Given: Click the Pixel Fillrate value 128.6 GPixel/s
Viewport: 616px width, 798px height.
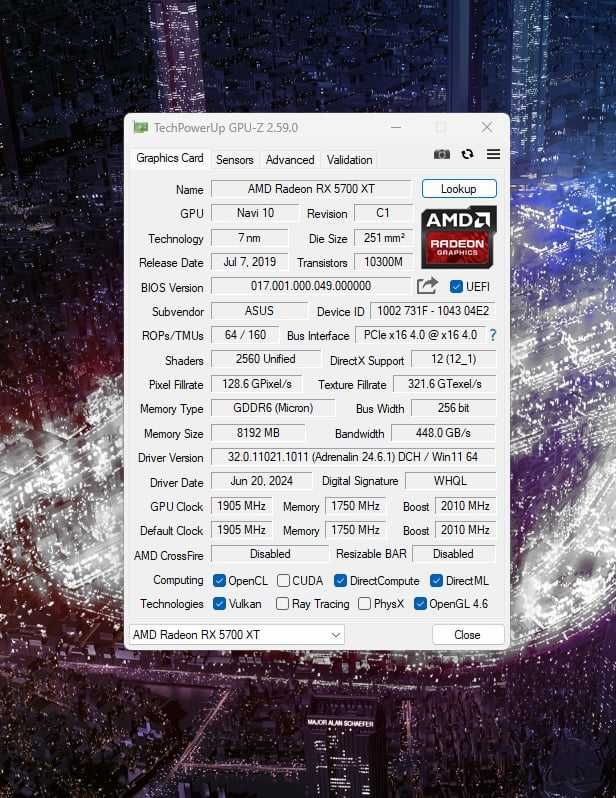Looking at the screenshot, I should click(256, 384).
